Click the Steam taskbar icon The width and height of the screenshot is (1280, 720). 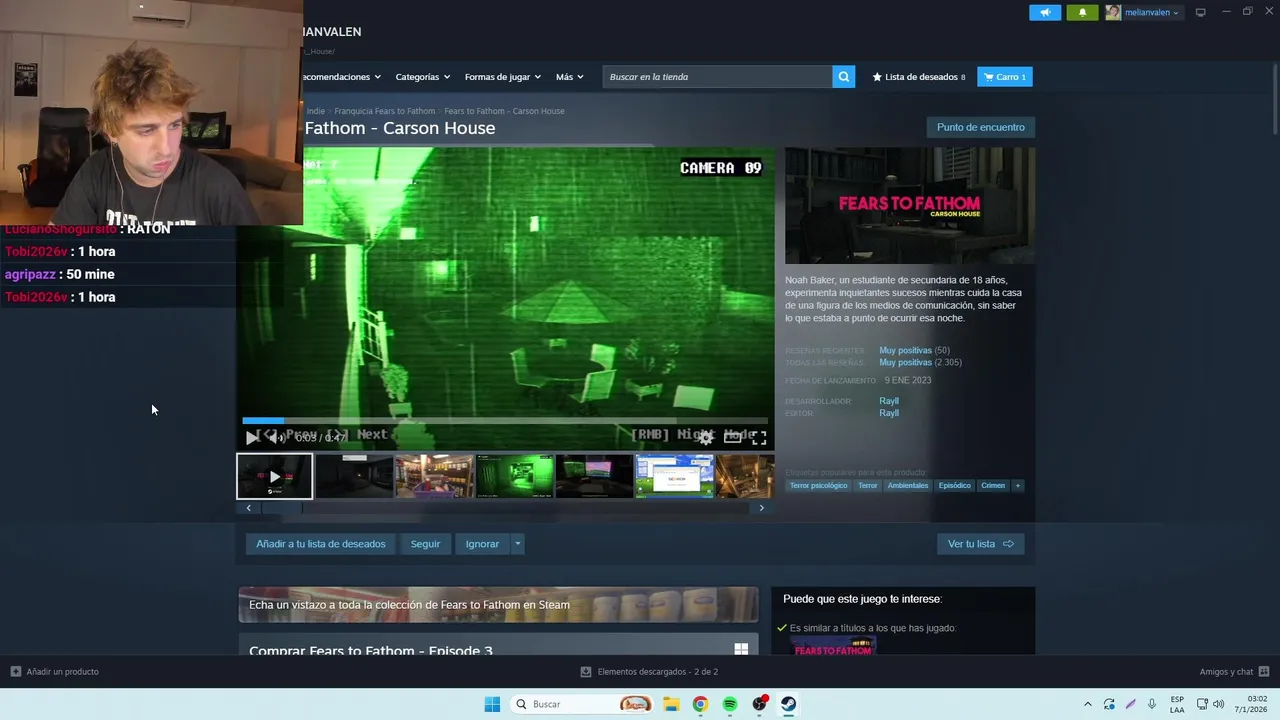[x=789, y=704]
